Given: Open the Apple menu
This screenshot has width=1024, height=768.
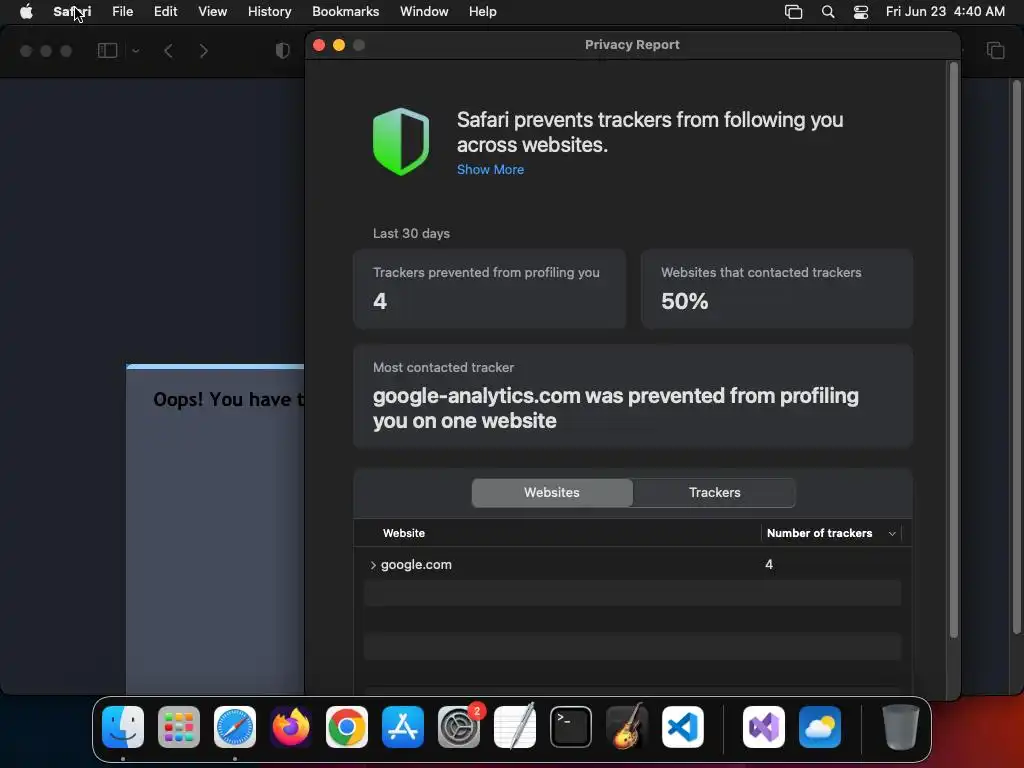Looking at the screenshot, I should pos(26,12).
